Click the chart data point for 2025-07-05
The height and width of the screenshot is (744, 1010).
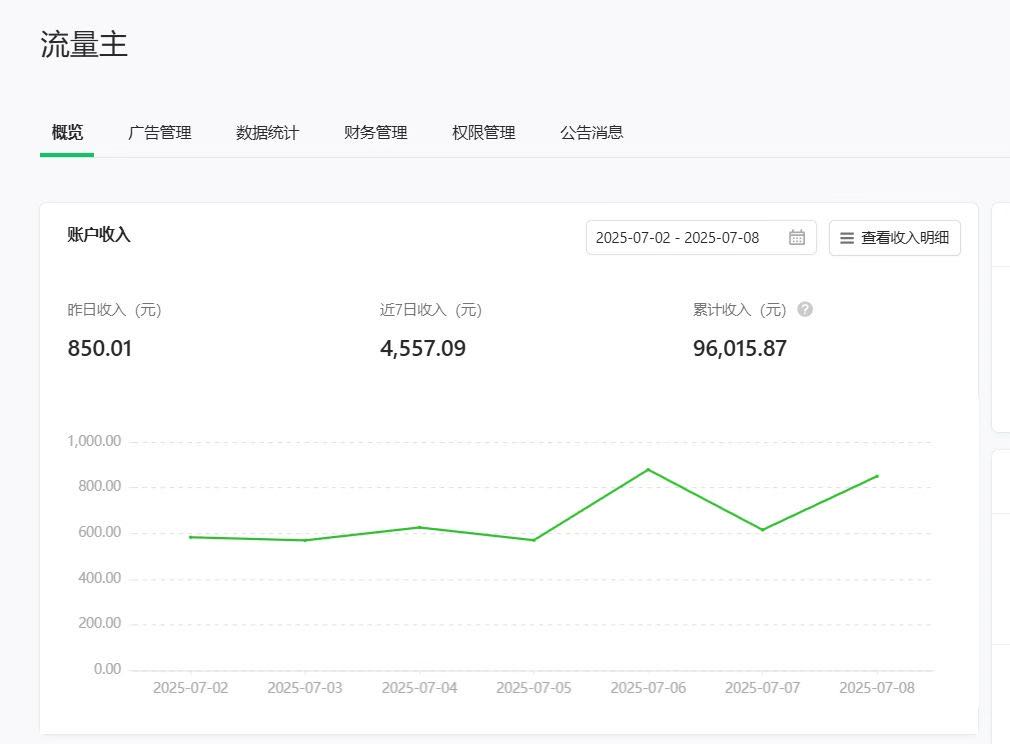coord(534,540)
